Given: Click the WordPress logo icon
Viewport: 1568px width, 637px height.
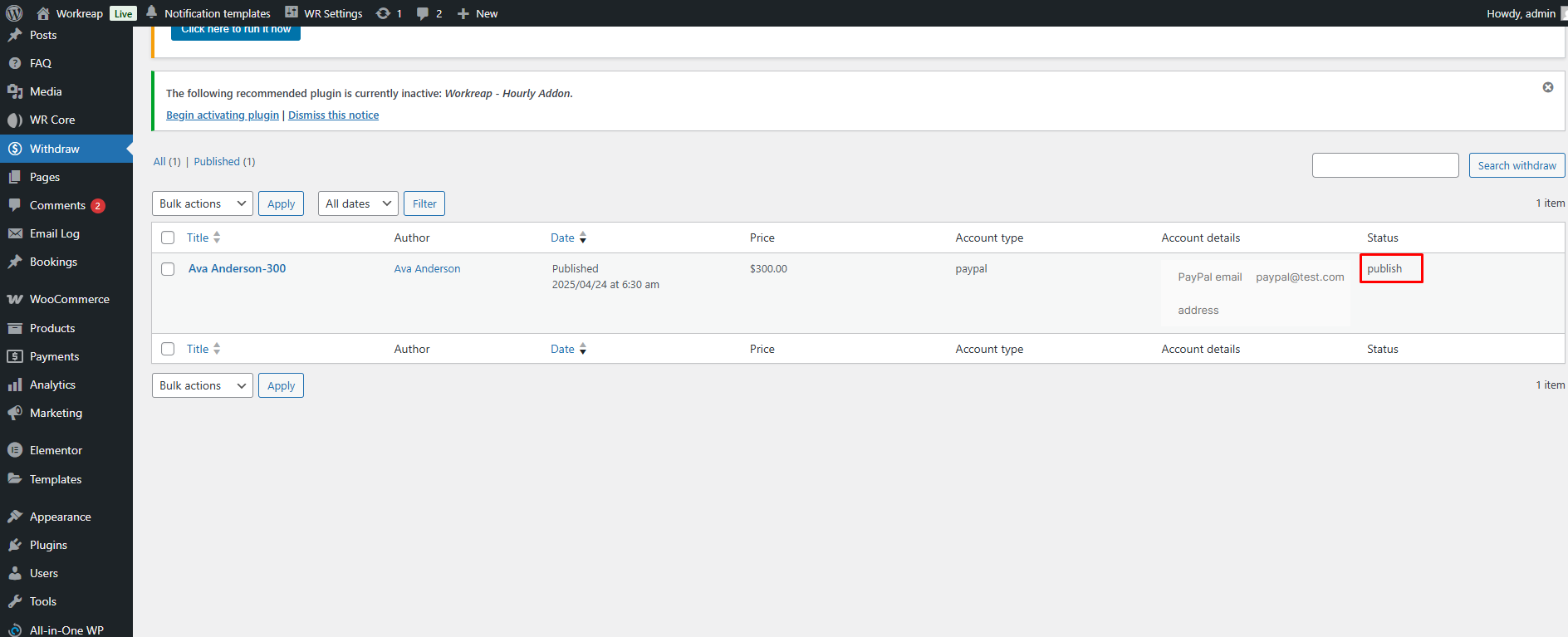Looking at the screenshot, I should [14, 13].
